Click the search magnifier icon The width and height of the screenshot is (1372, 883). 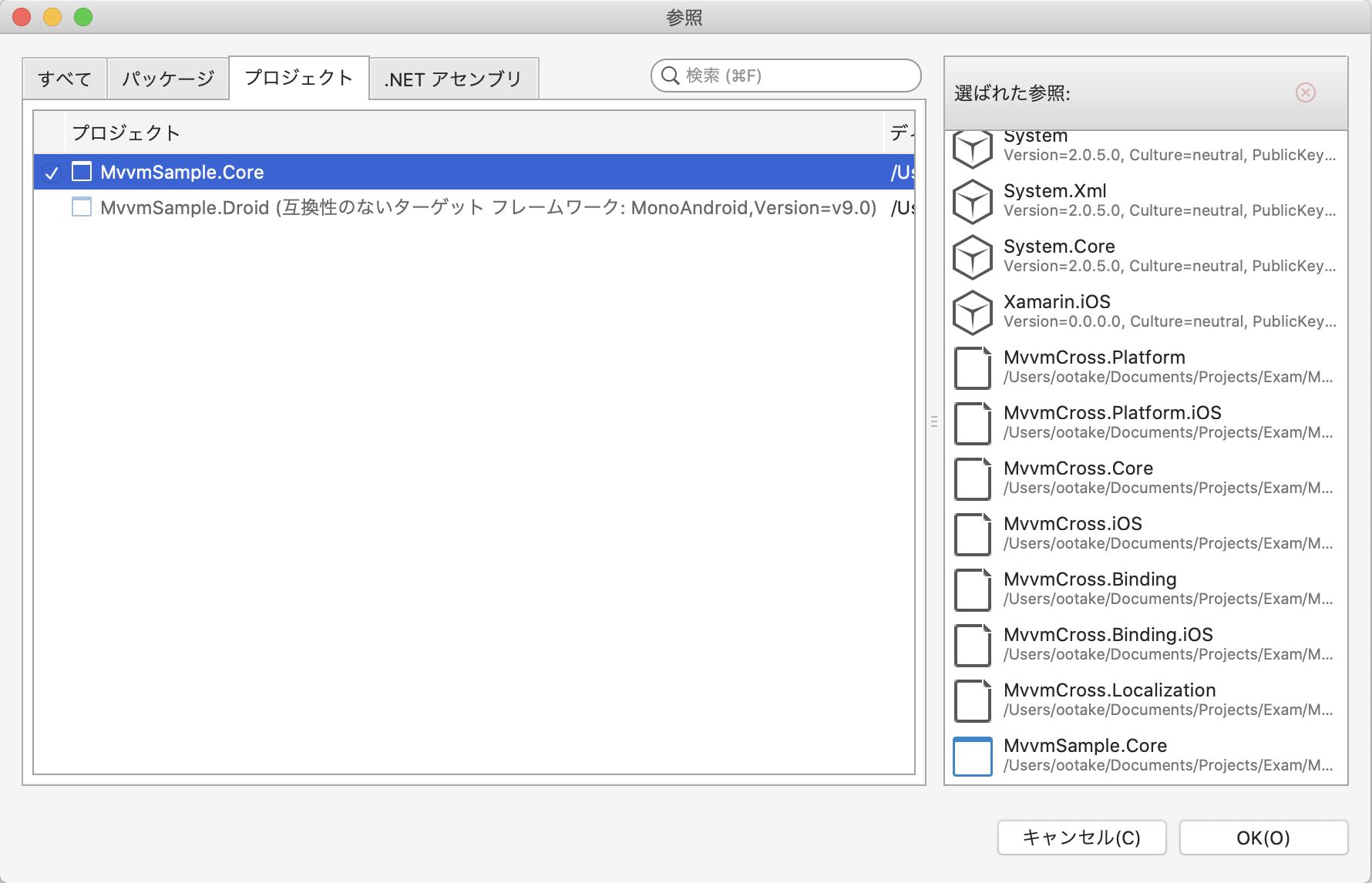(669, 76)
